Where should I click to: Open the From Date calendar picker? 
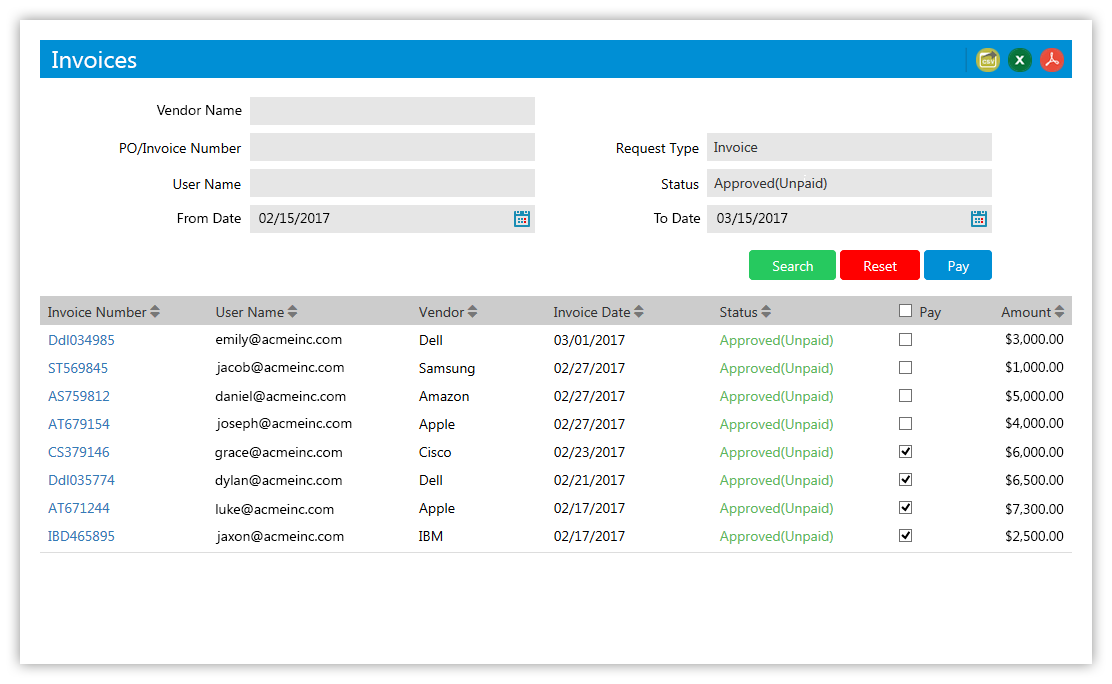pos(521,219)
